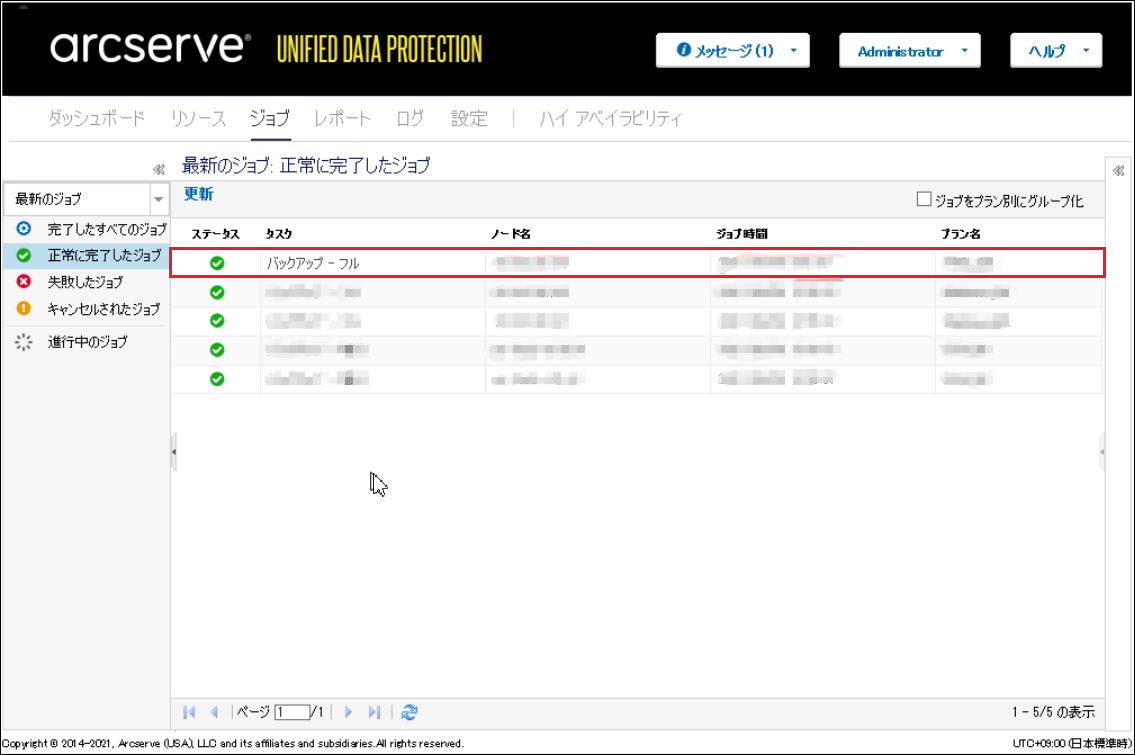1135x755 pixels.
Task: Click the 更新 link
Action: [x=198, y=195]
